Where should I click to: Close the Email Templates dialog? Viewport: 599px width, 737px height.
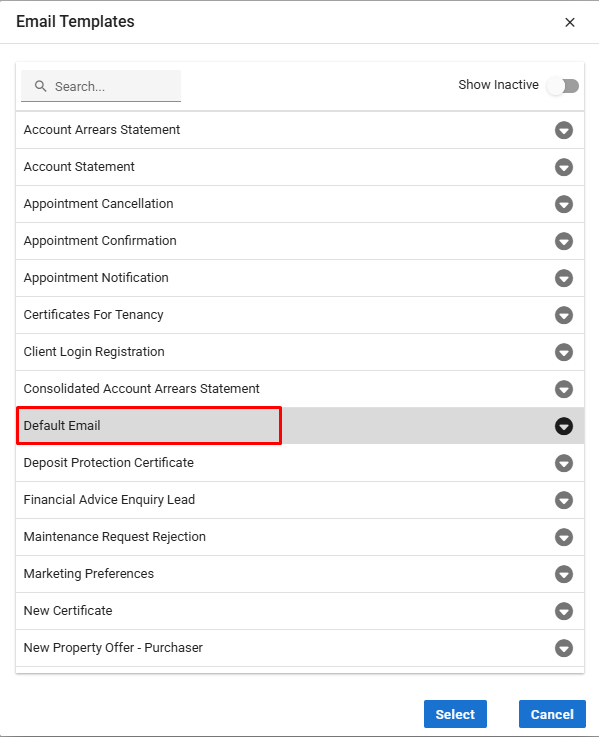[x=570, y=22]
